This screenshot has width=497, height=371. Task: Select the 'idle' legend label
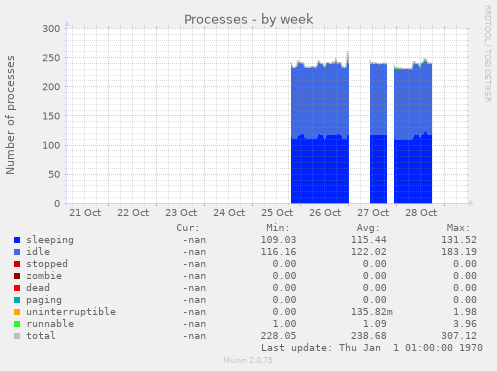[38, 252]
